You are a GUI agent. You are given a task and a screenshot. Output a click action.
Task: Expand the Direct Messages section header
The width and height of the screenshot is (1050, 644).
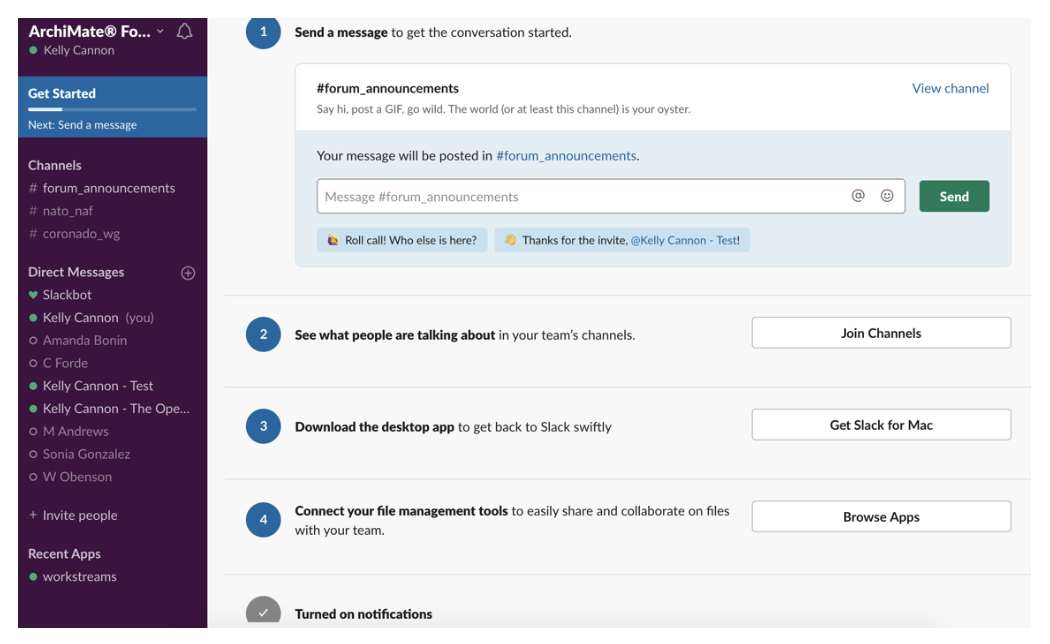coord(75,272)
